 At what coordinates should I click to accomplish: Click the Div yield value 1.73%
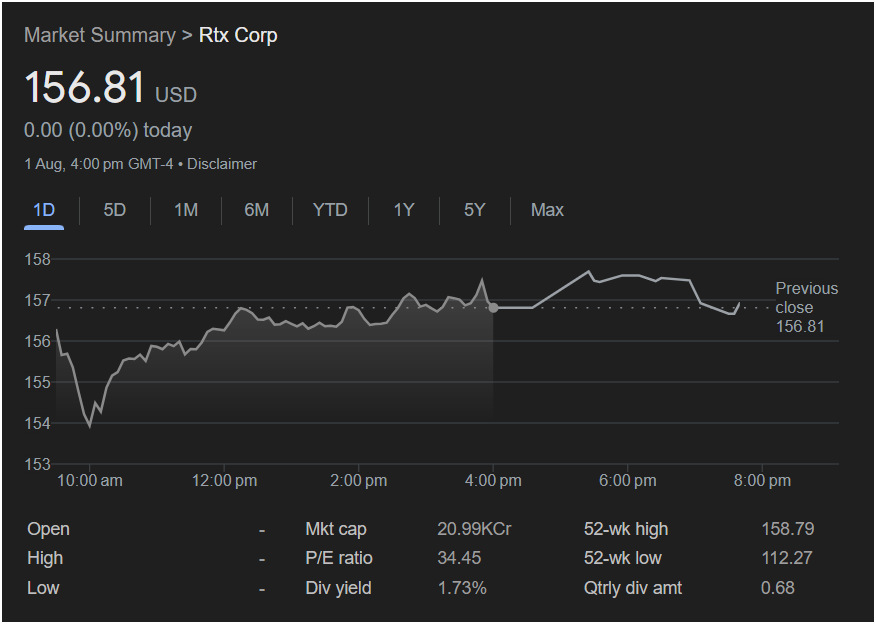(461, 588)
